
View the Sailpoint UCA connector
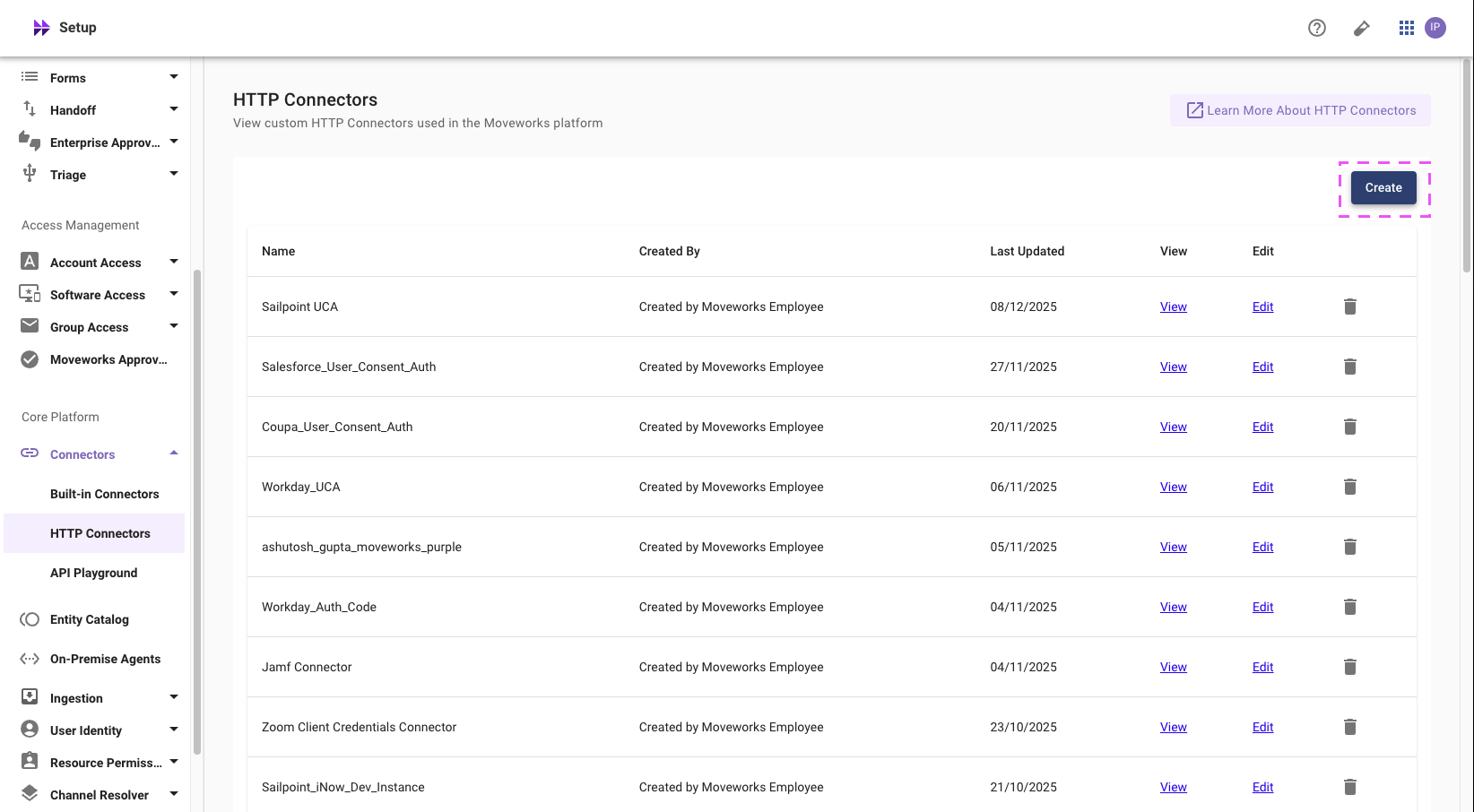tap(1174, 307)
